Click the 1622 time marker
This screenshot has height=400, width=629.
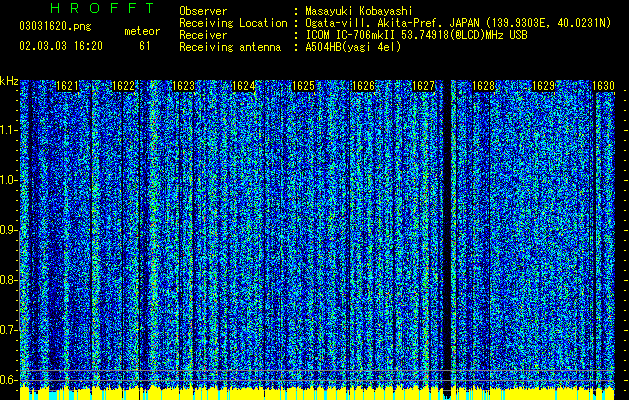click(123, 86)
